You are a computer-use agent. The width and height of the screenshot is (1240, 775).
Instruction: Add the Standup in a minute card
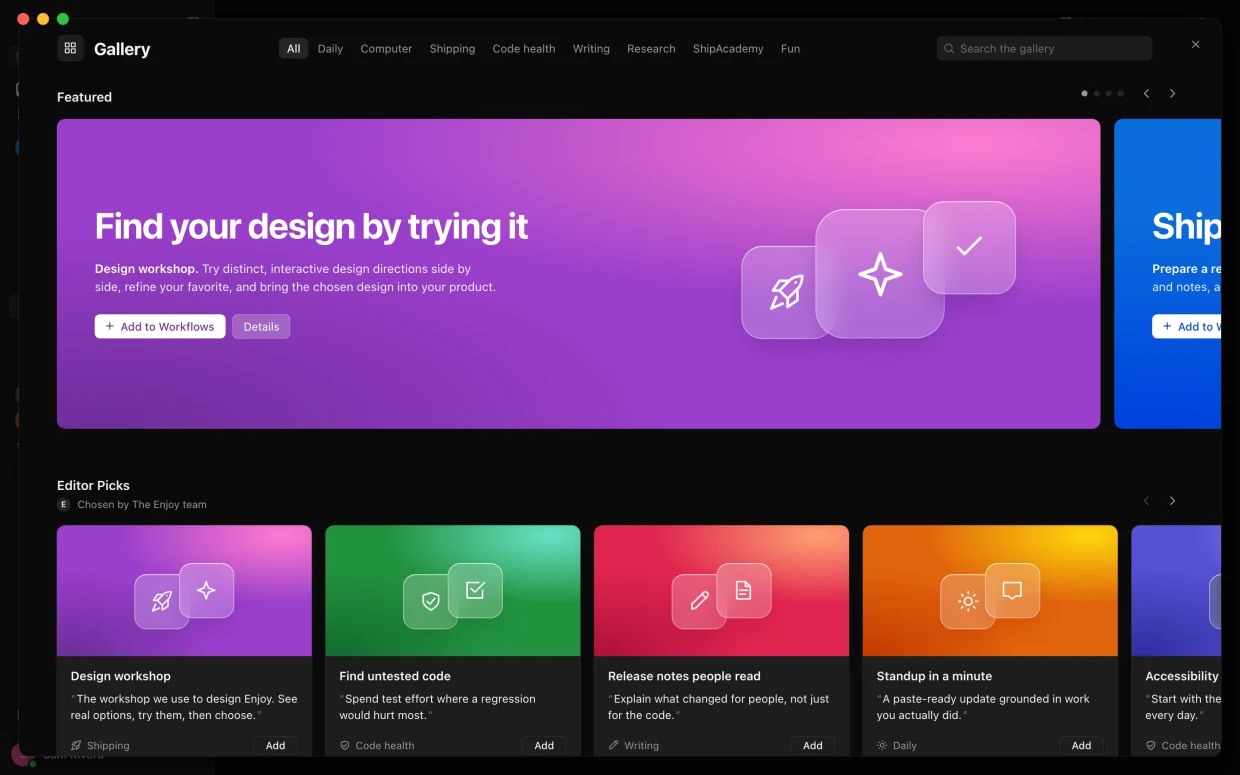[1081, 745]
